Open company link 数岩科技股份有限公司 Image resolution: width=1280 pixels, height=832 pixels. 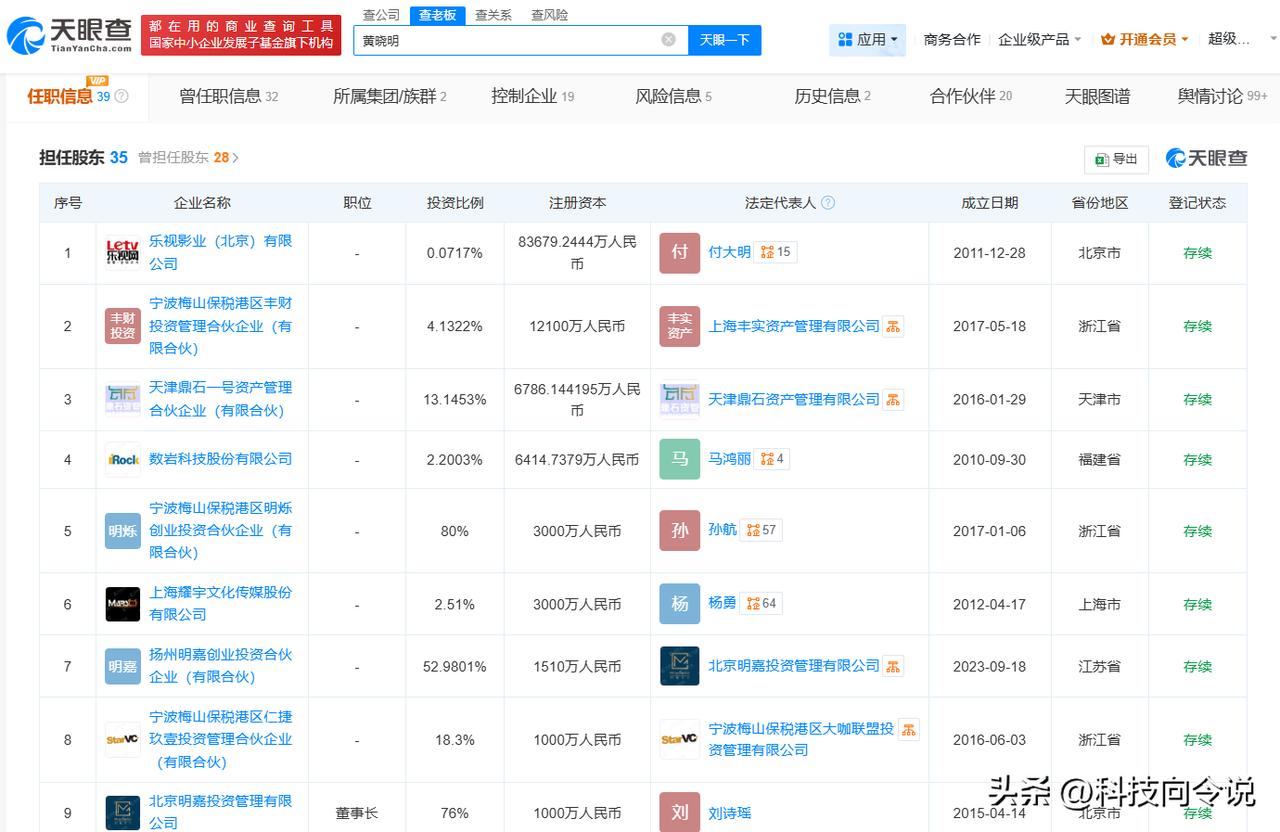tap(221, 459)
